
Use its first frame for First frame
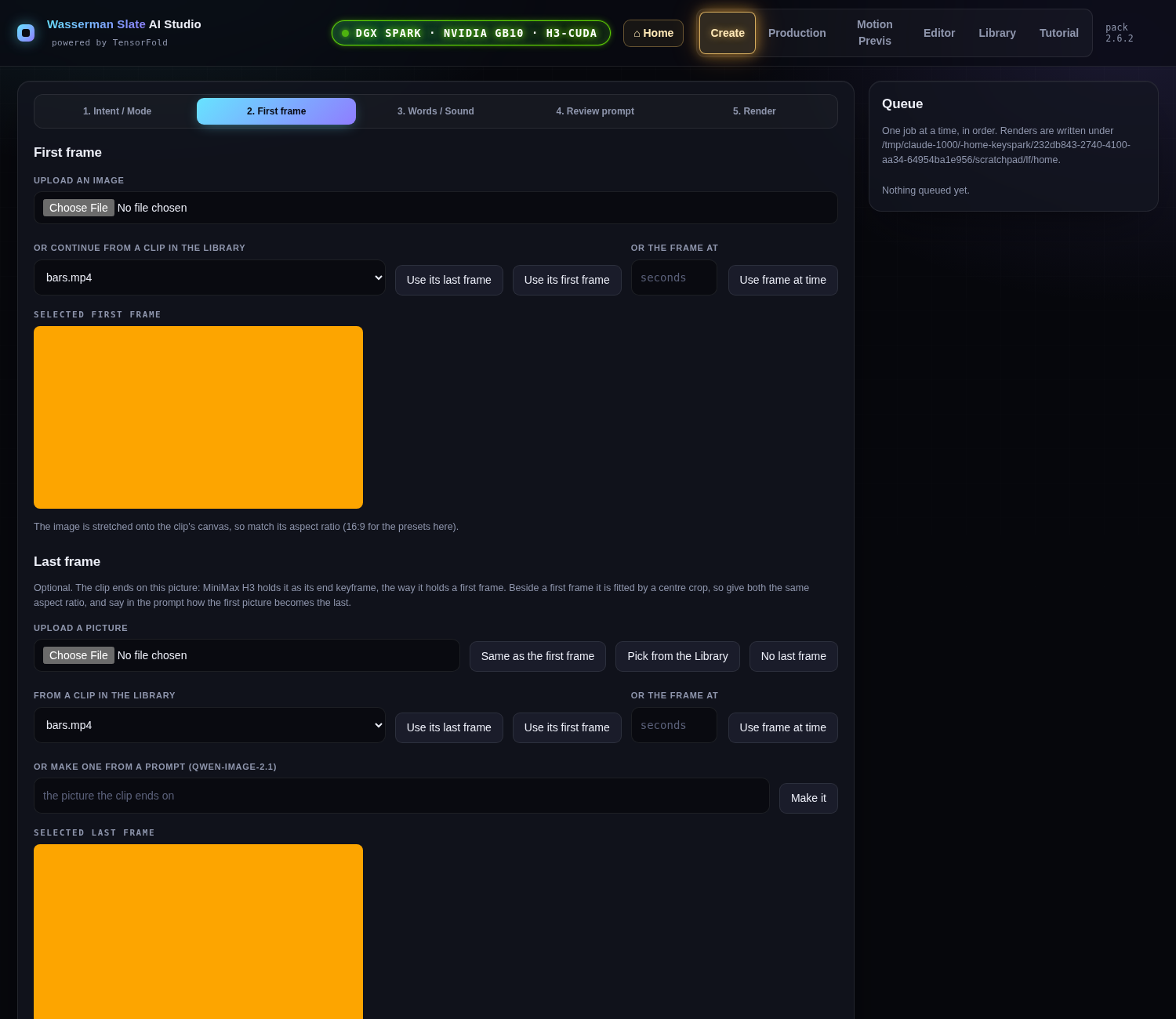click(x=567, y=280)
